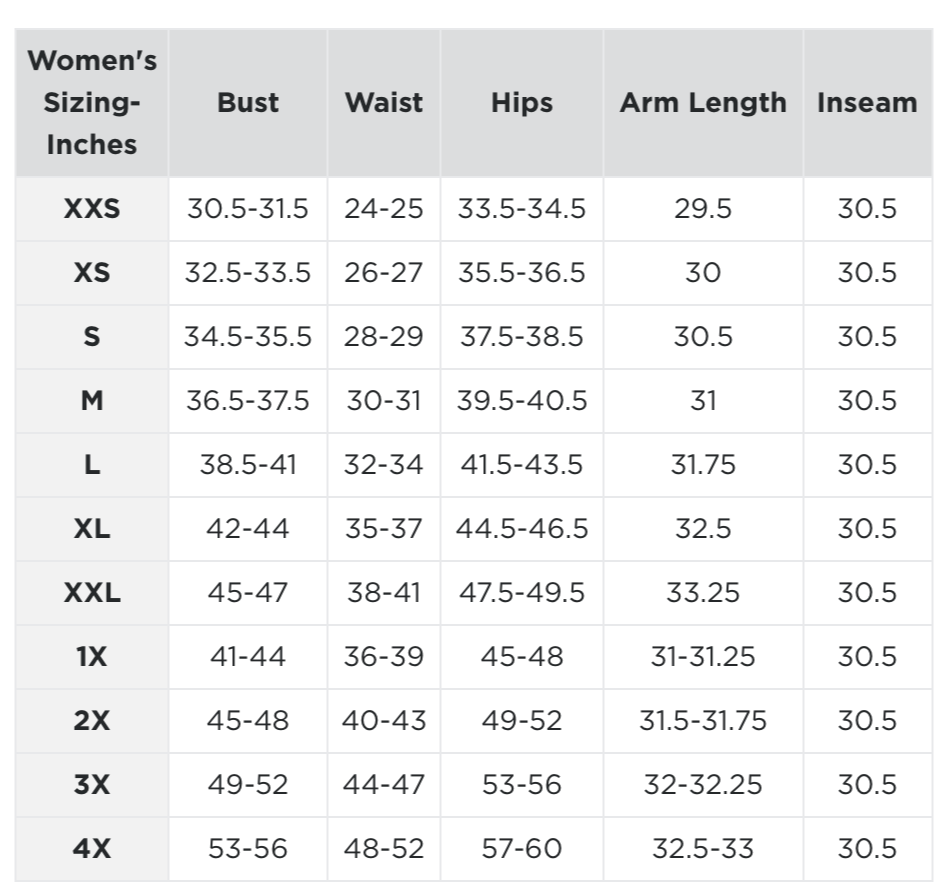948x894 pixels.
Task: Click hips value 49-52 for size 2X
Action: coord(522,721)
